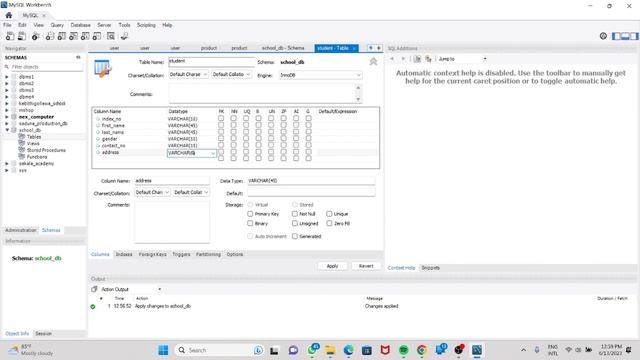The height and width of the screenshot is (360, 640).
Task: Open the Database menu
Action: [x=80, y=25]
